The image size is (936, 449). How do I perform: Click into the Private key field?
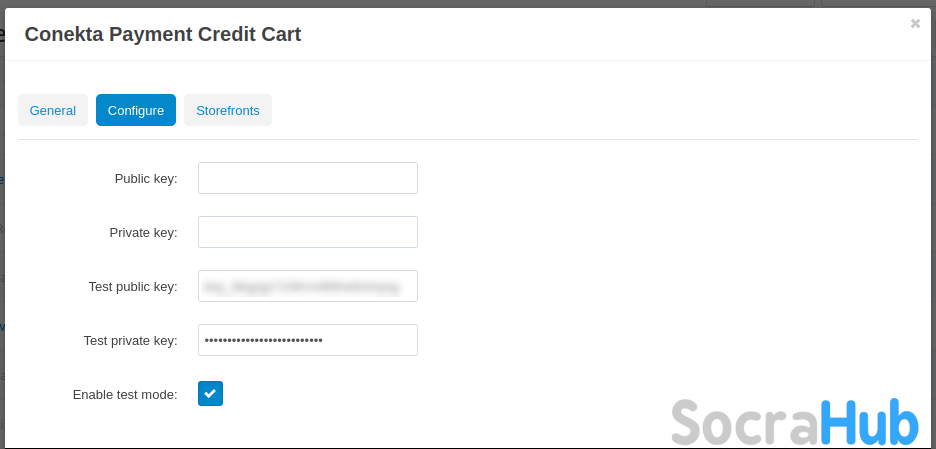click(x=308, y=232)
